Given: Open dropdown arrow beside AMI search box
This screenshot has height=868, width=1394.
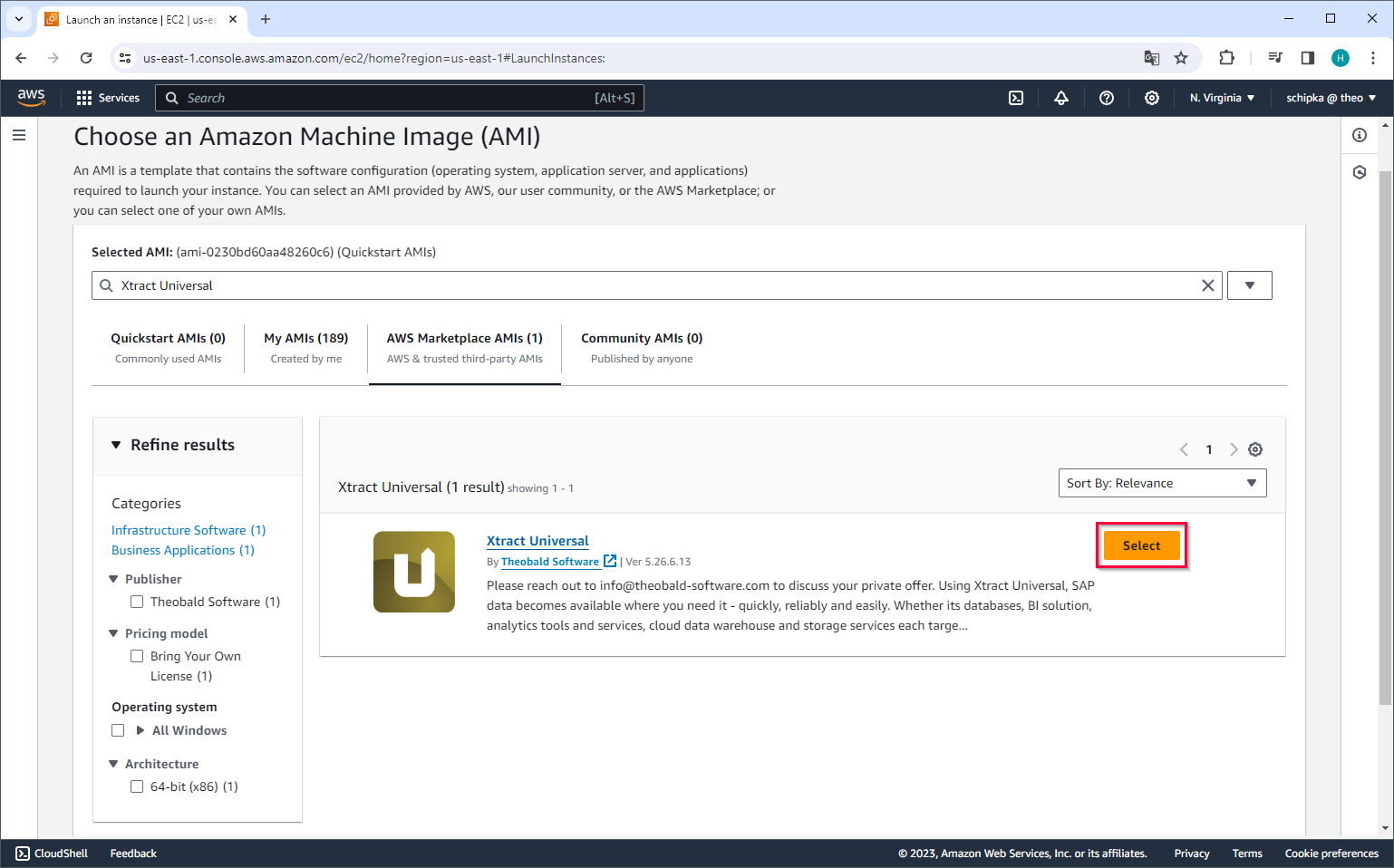Looking at the screenshot, I should [x=1250, y=285].
